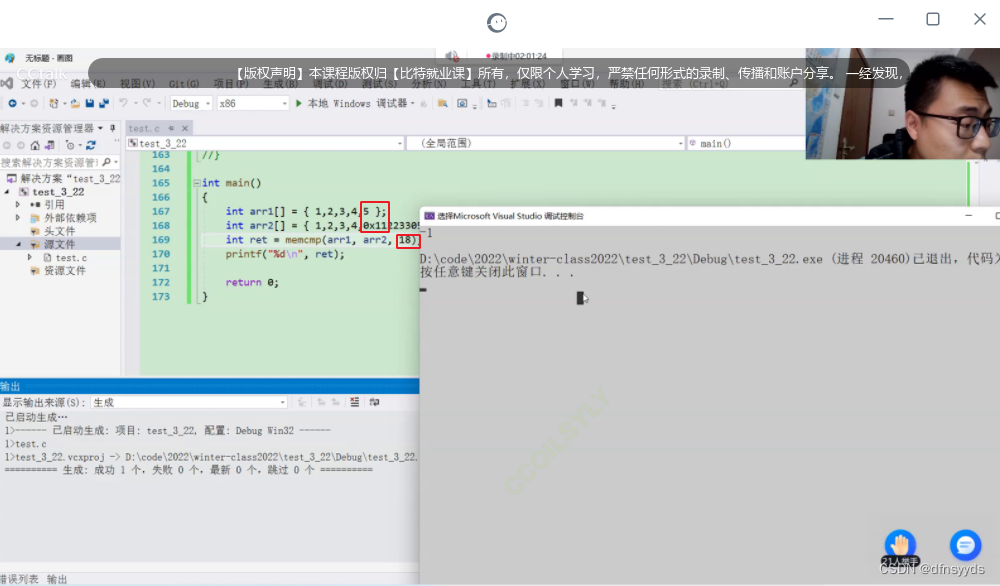Pin the Solution Explorer panel
1000x586 pixels.
point(112,128)
